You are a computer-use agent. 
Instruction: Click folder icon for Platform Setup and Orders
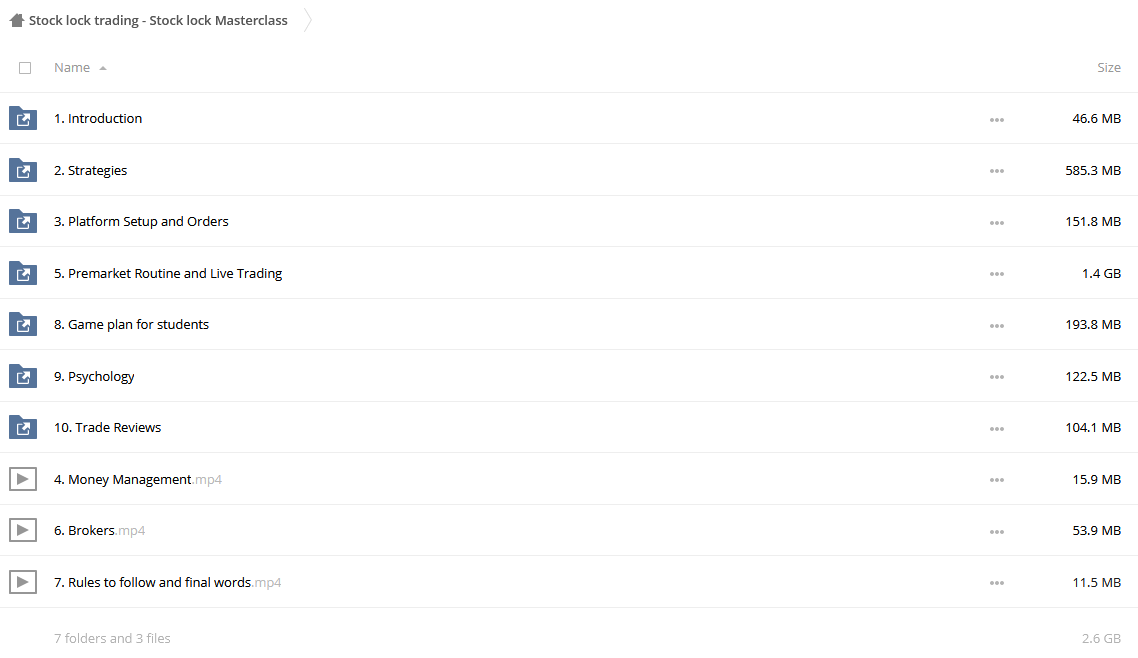23,221
